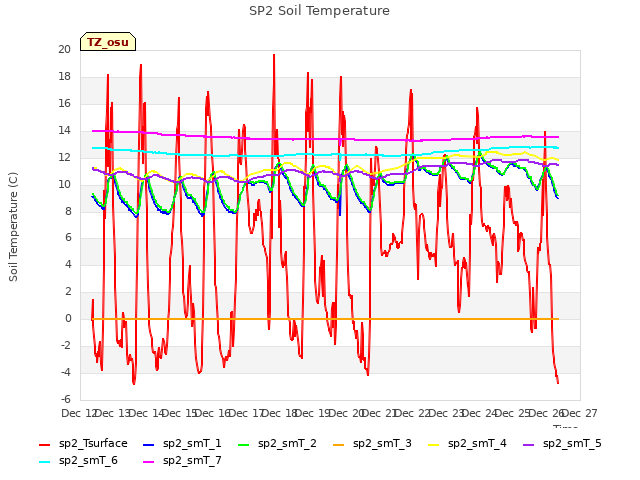This screenshot has height=480, width=640.
Task: Click the 10 y-axis tick label
Action: click(x=64, y=184)
